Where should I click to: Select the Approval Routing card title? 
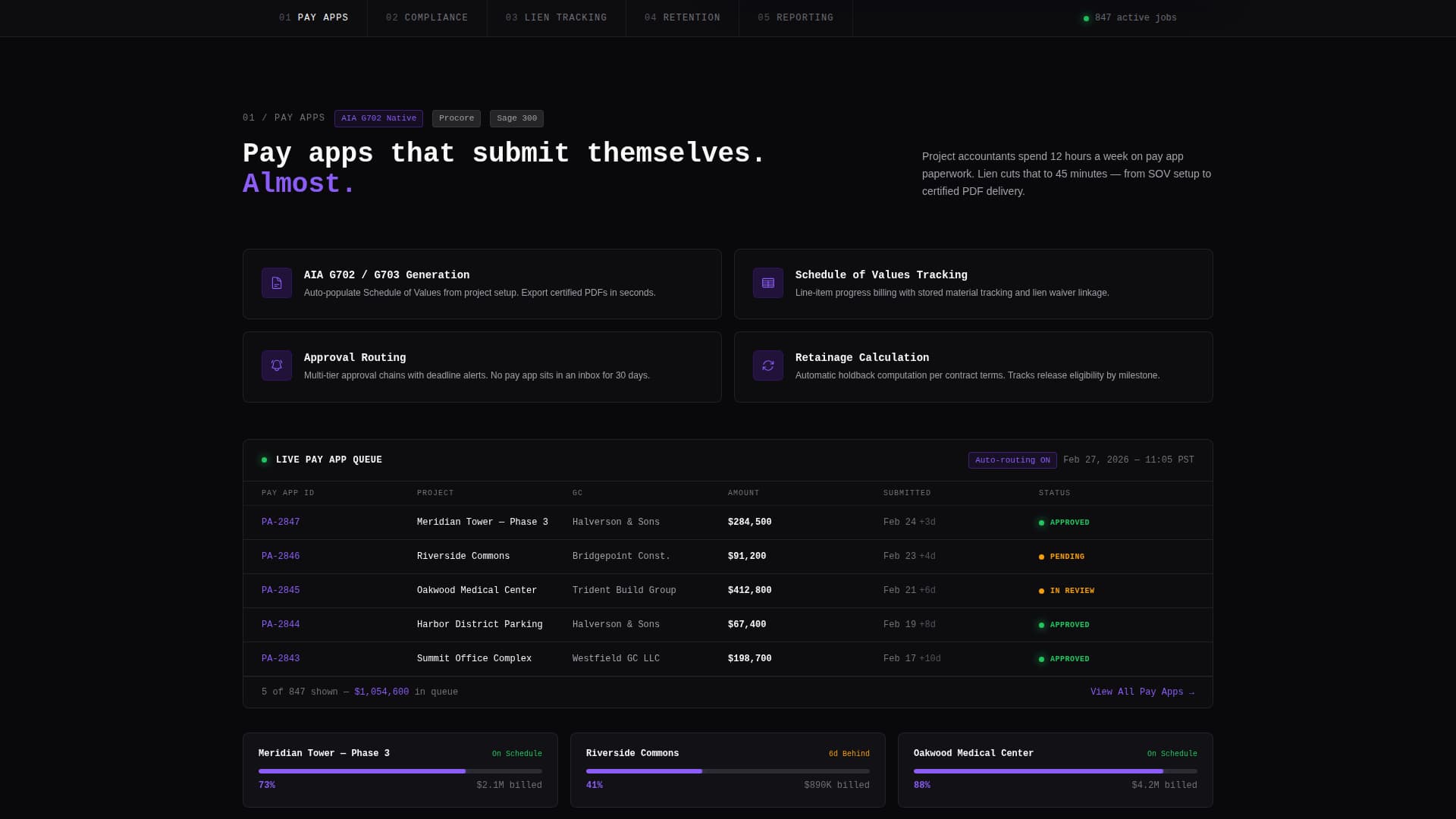point(355,358)
